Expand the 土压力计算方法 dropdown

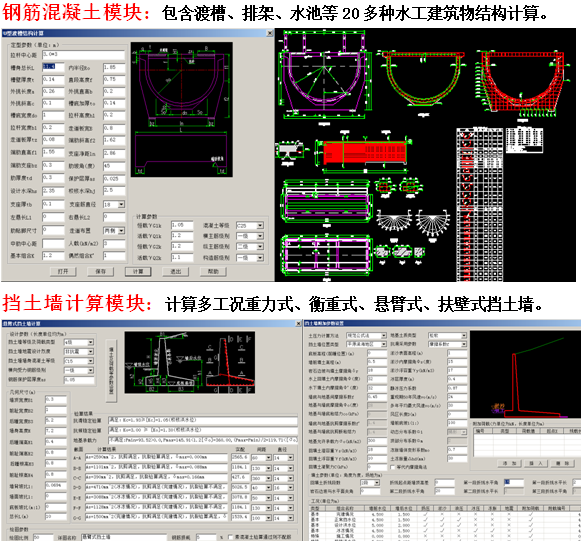[x=384, y=335]
